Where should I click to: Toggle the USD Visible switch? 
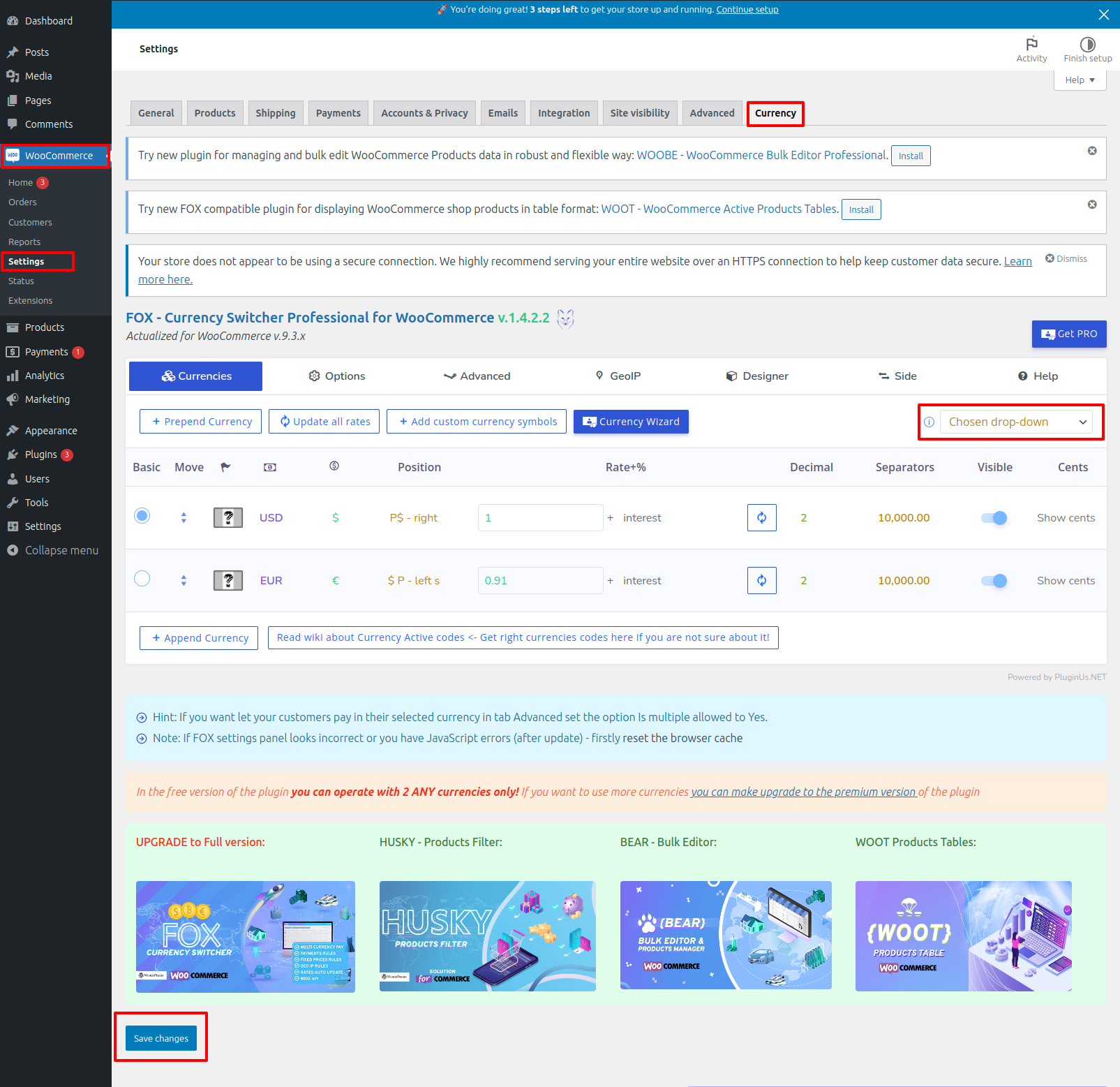click(994, 517)
